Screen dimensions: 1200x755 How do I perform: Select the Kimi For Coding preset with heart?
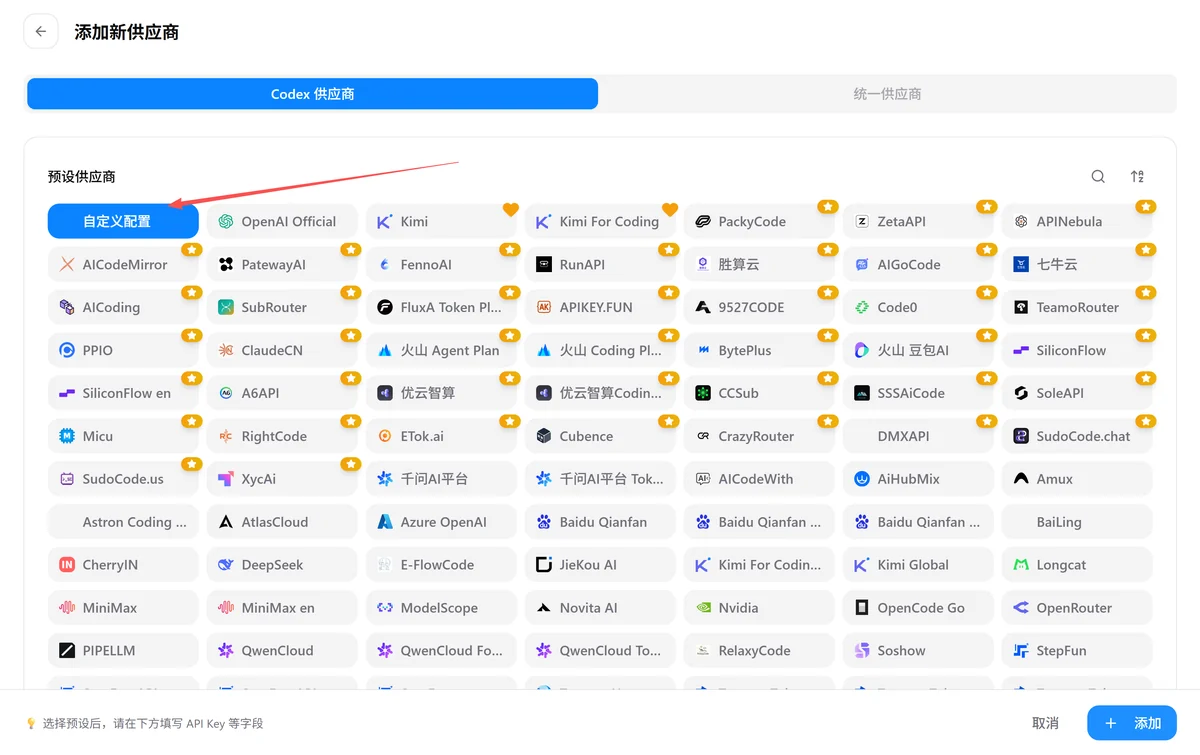coord(600,222)
